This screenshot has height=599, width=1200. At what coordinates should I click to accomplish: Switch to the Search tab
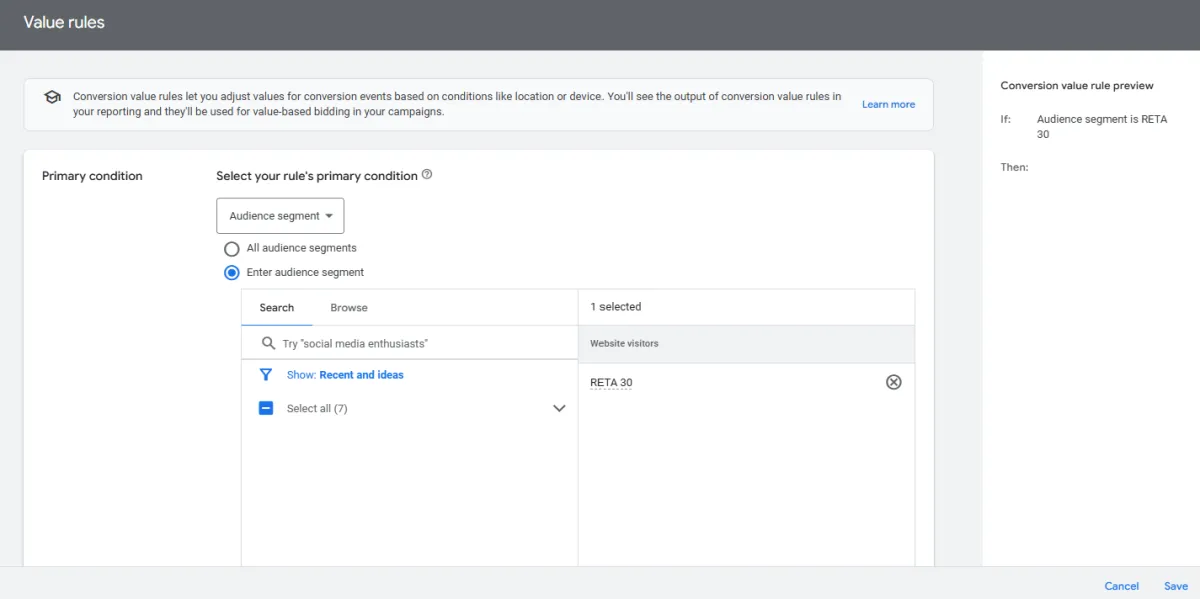pyautogui.click(x=277, y=308)
